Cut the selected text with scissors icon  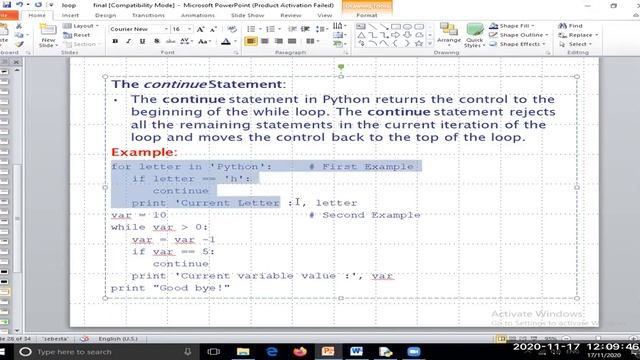pyautogui.click(x=19, y=26)
